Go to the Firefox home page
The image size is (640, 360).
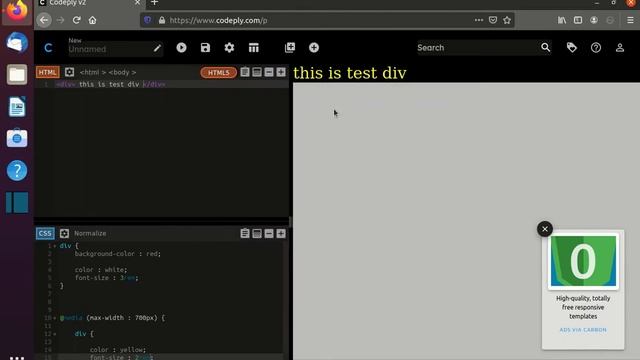click(x=93, y=20)
